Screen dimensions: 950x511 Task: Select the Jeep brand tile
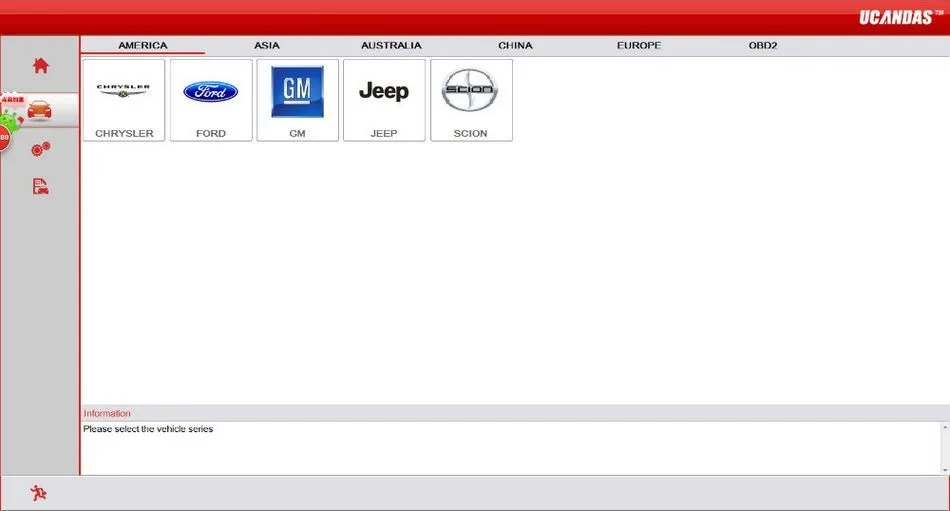(384, 100)
